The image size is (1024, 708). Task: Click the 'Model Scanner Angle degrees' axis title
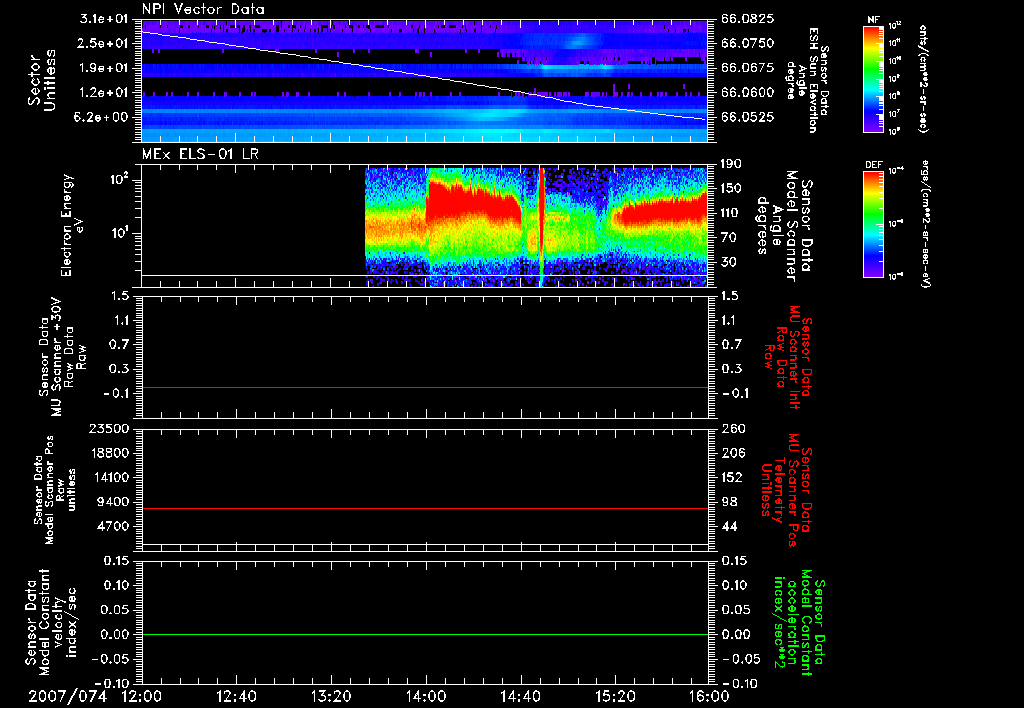(783, 225)
